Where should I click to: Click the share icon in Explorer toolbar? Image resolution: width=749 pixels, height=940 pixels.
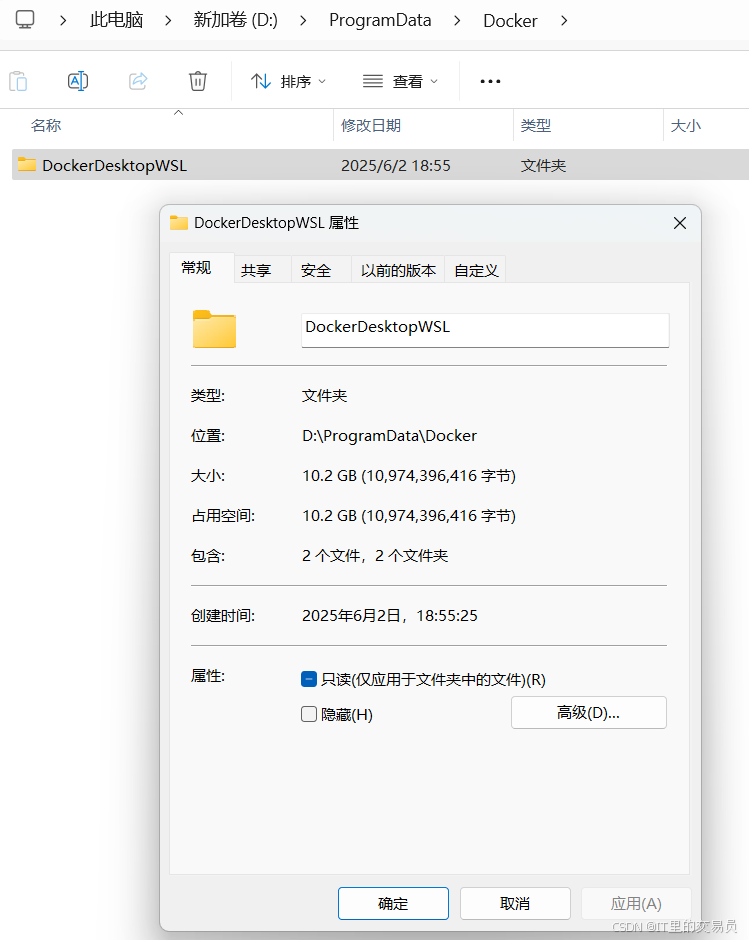[x=138, y=81]
